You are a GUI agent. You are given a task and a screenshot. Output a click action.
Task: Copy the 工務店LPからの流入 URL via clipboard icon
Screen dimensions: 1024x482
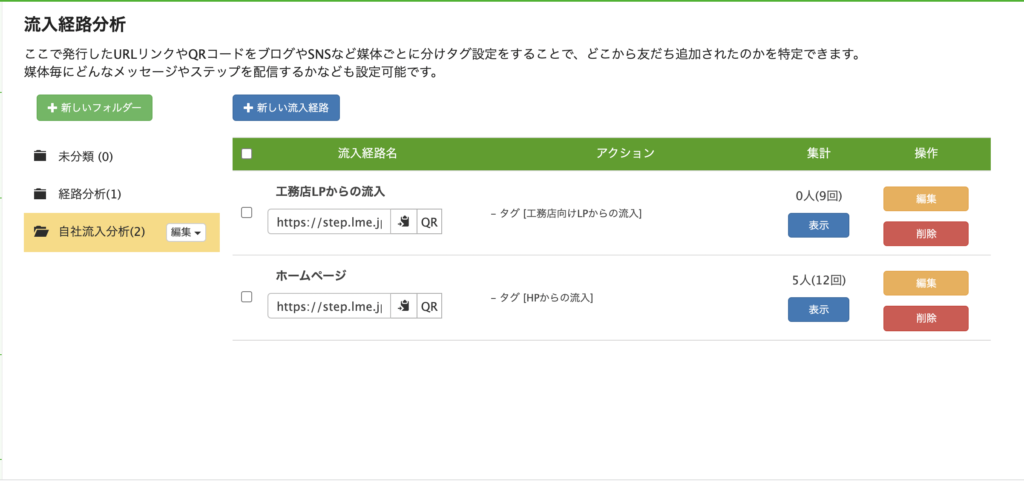[x=404, y=222]
